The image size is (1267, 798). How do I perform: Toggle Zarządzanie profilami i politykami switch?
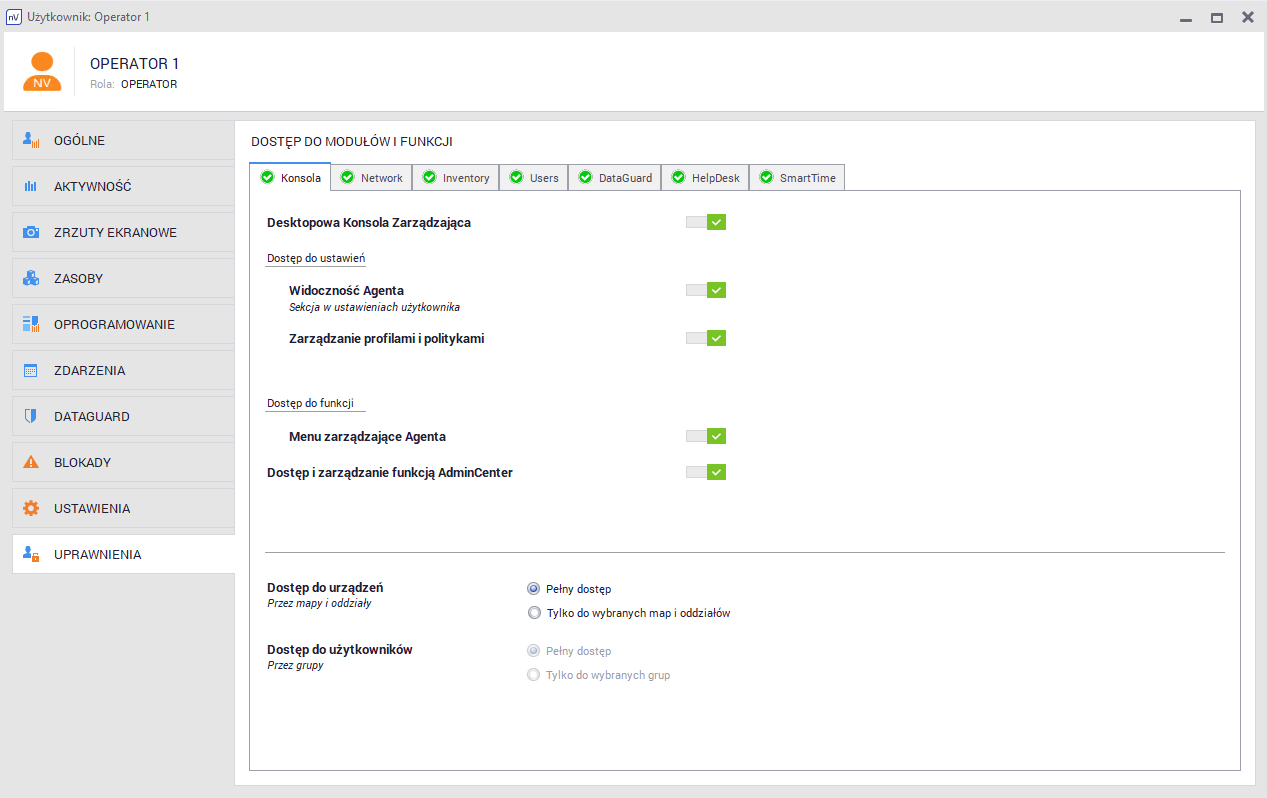[x=706, y=338]
